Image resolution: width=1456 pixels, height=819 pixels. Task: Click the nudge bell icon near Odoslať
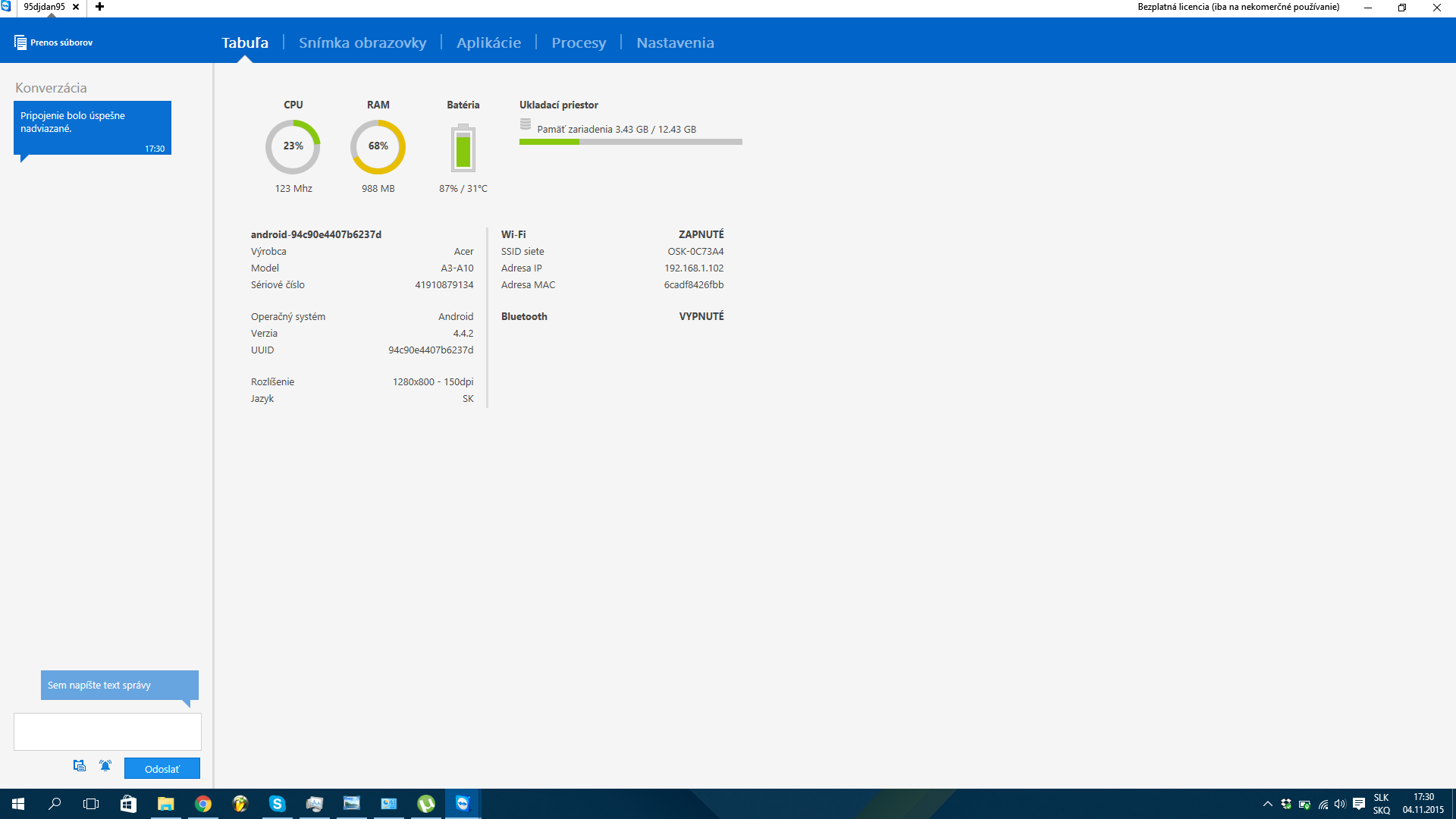click(x=105, y=766)
